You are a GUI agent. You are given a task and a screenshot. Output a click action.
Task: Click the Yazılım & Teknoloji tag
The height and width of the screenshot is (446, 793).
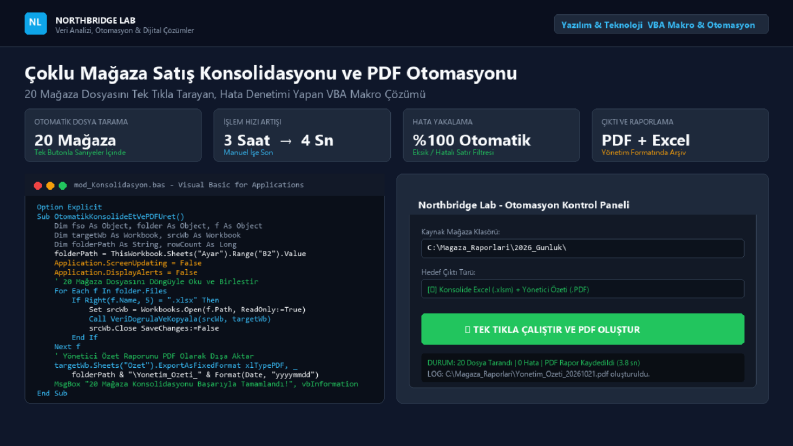click(602, 25)
